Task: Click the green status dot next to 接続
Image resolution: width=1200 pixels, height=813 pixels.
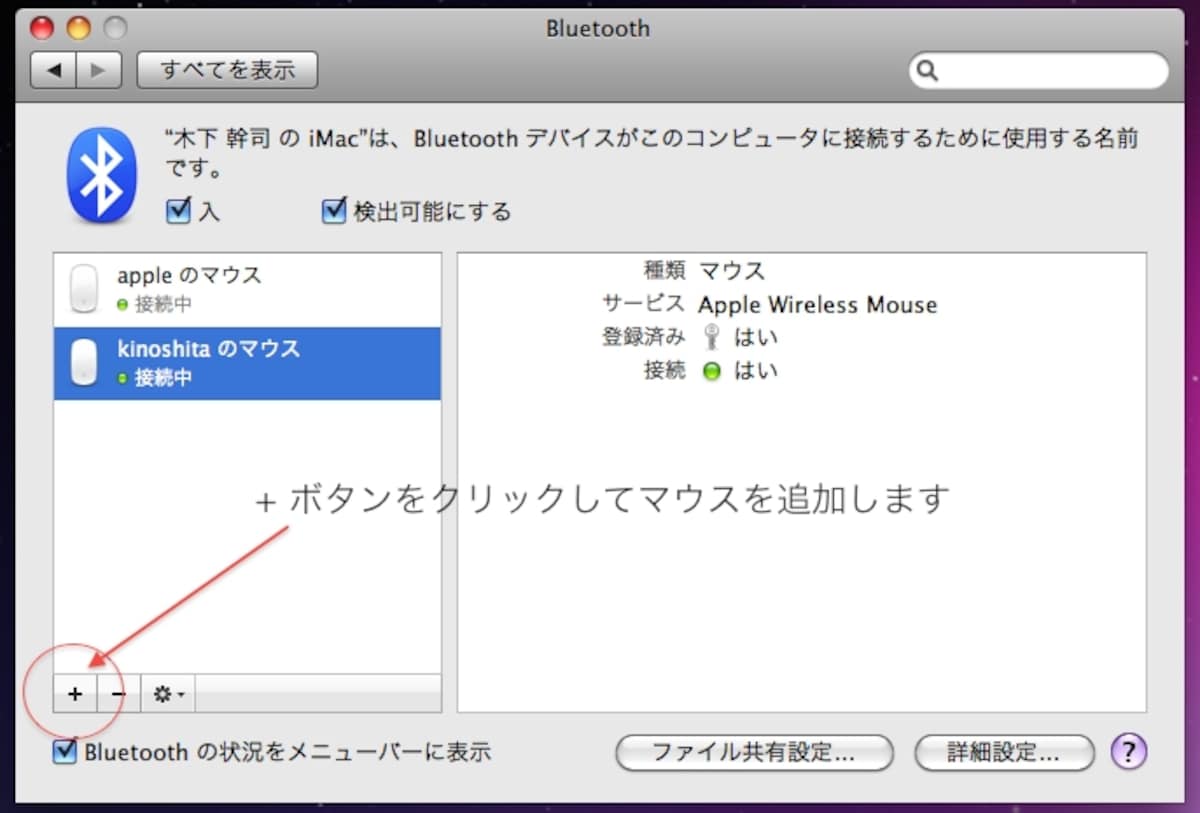Action: 711,371
